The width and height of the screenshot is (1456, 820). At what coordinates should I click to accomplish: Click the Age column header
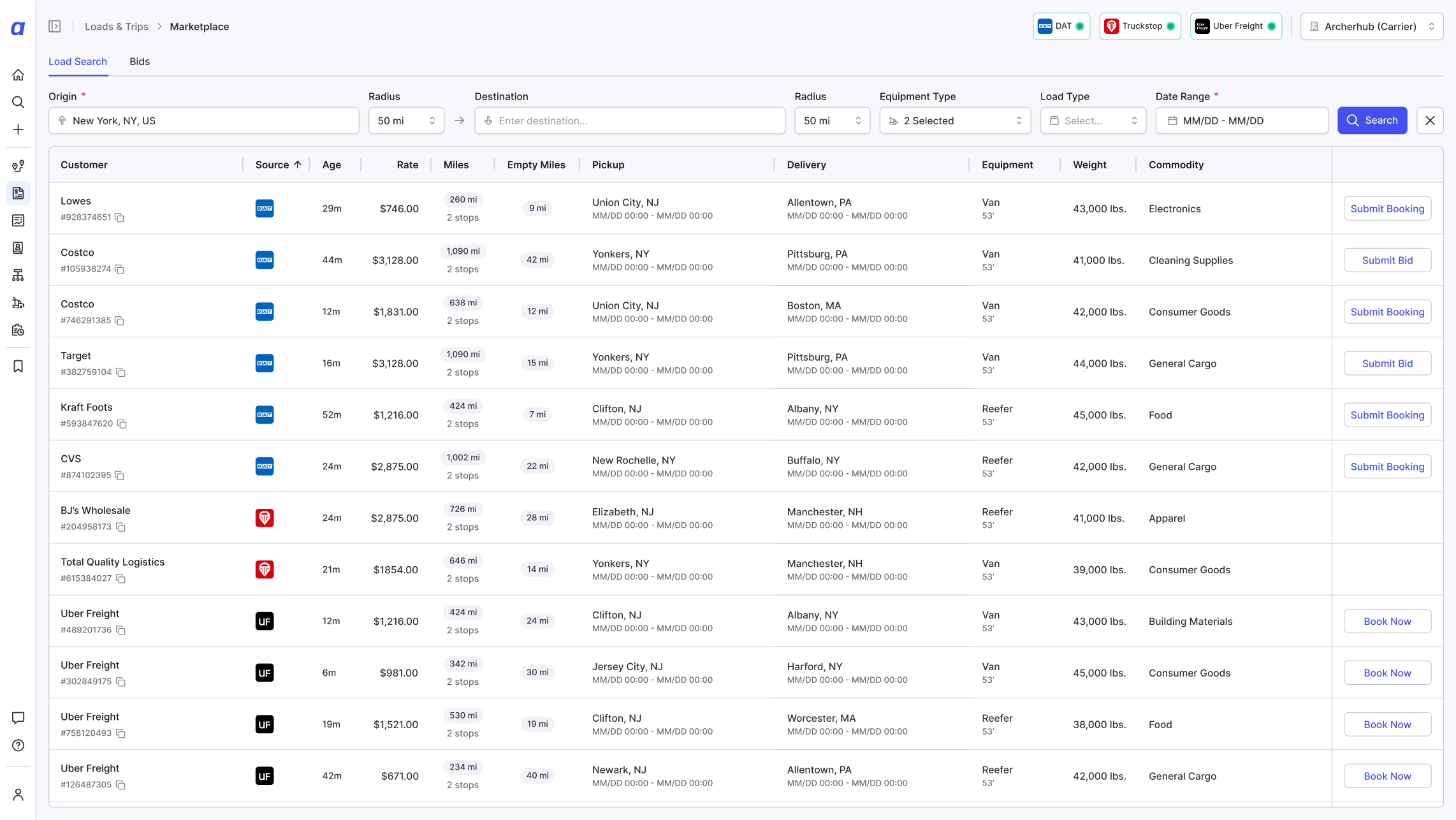coord(331,165)
